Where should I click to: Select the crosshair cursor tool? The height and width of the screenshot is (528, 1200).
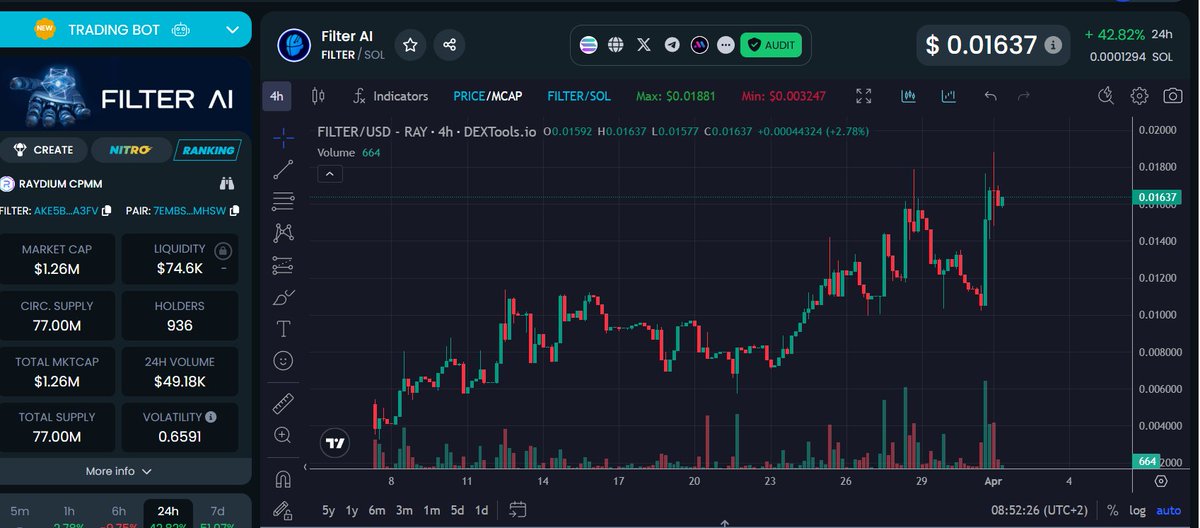tap(283, 137)
